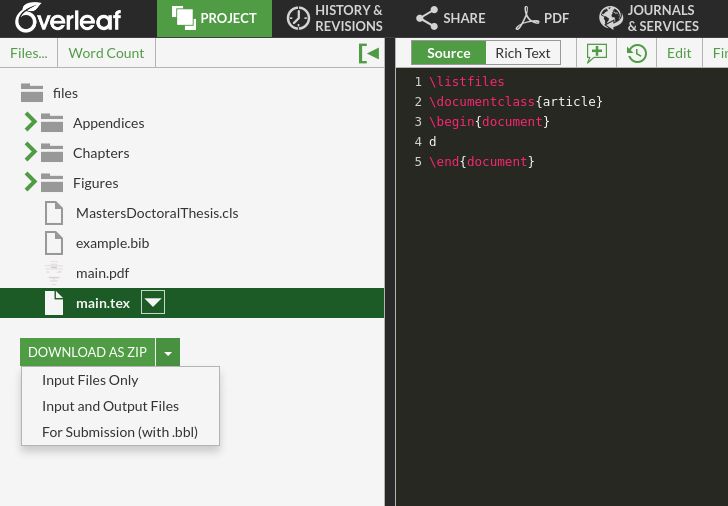Open the Edit menu
Viewport: 728px width, 506px height.
coord(679,53)
